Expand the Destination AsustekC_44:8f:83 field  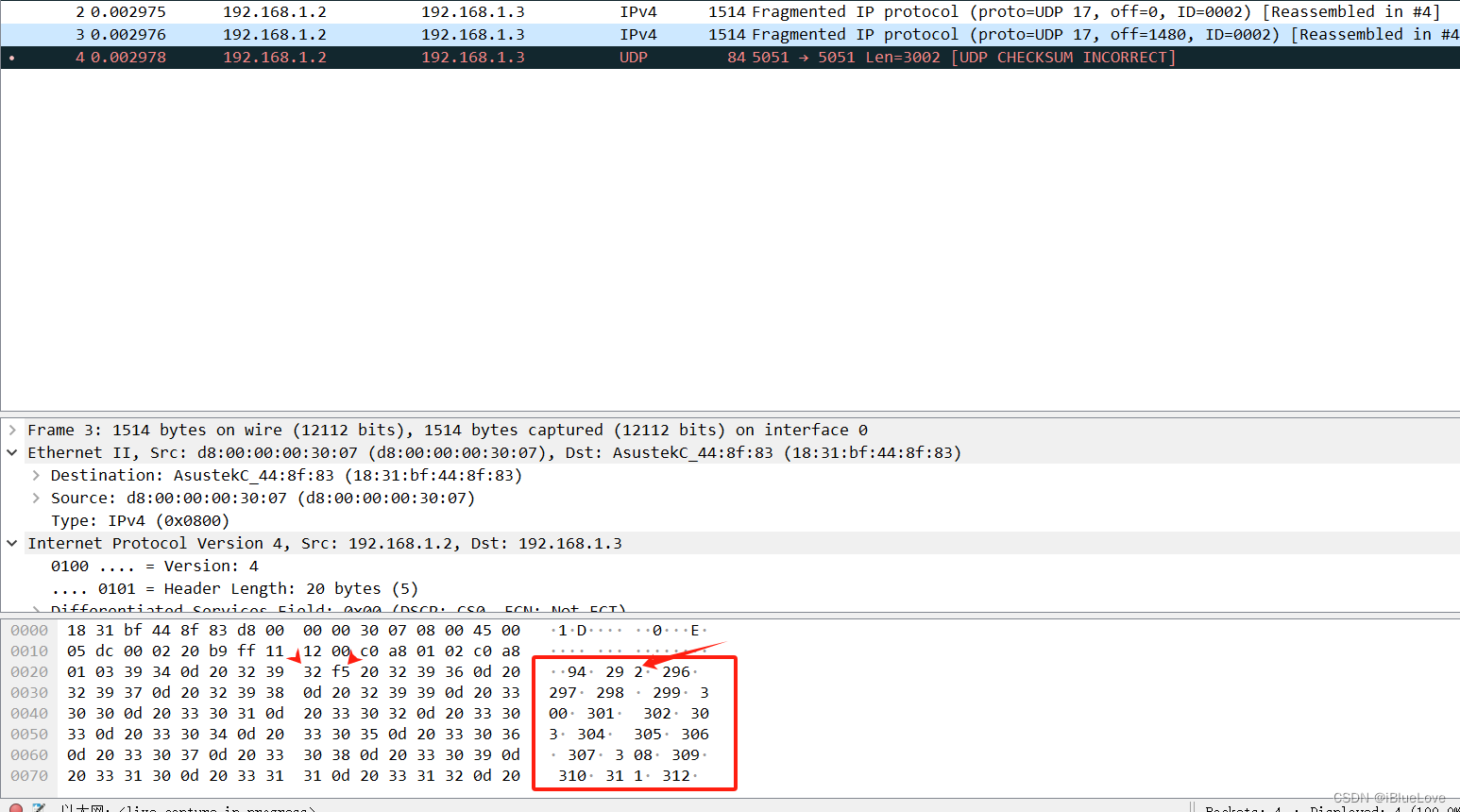[35, 475]
